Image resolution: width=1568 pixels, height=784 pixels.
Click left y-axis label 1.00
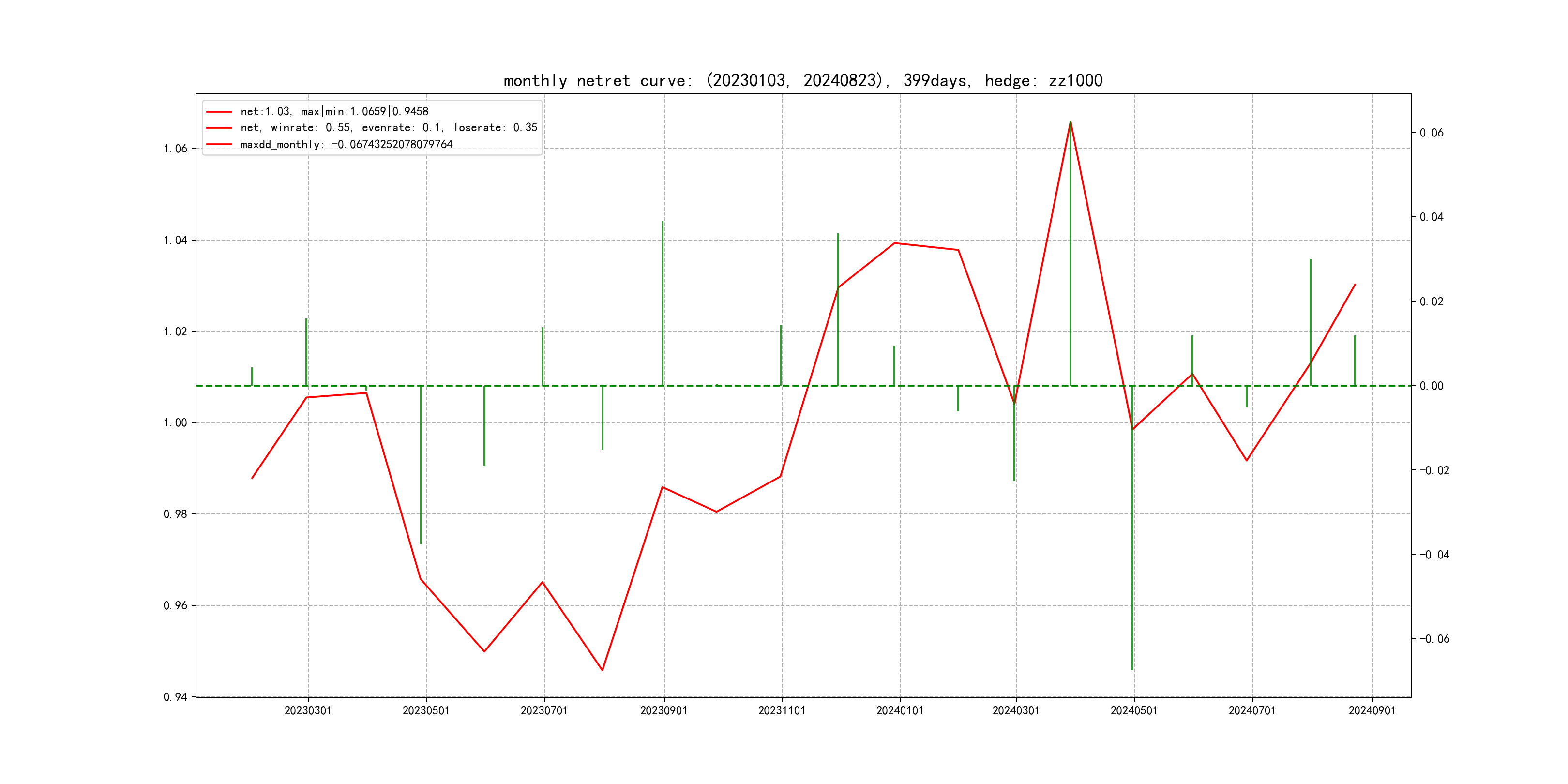coord(175,423)
